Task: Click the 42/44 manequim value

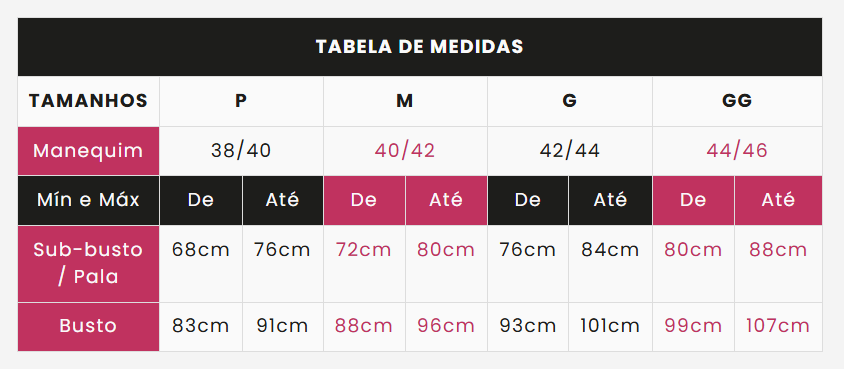Action: 569,151
